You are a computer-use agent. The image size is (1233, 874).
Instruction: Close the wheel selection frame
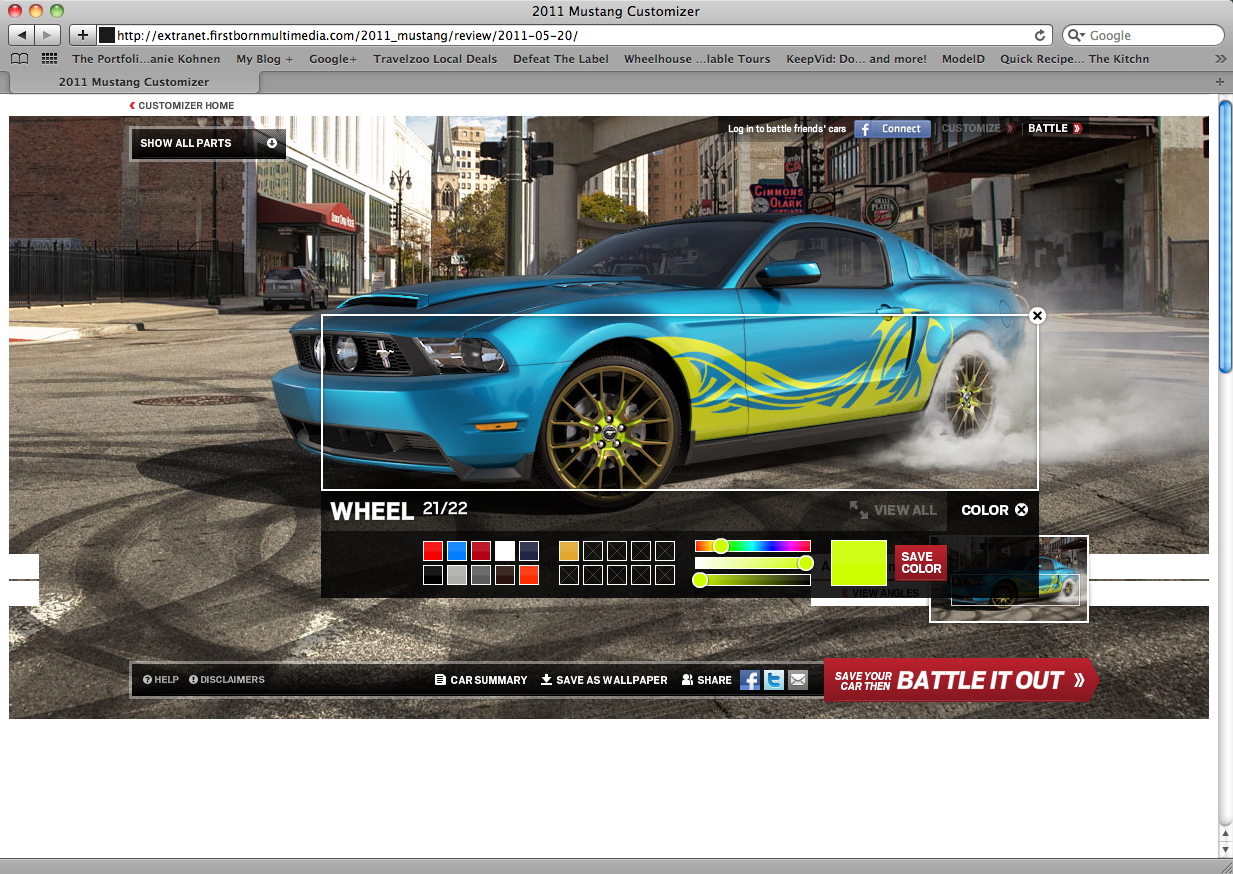[1037, 316]
